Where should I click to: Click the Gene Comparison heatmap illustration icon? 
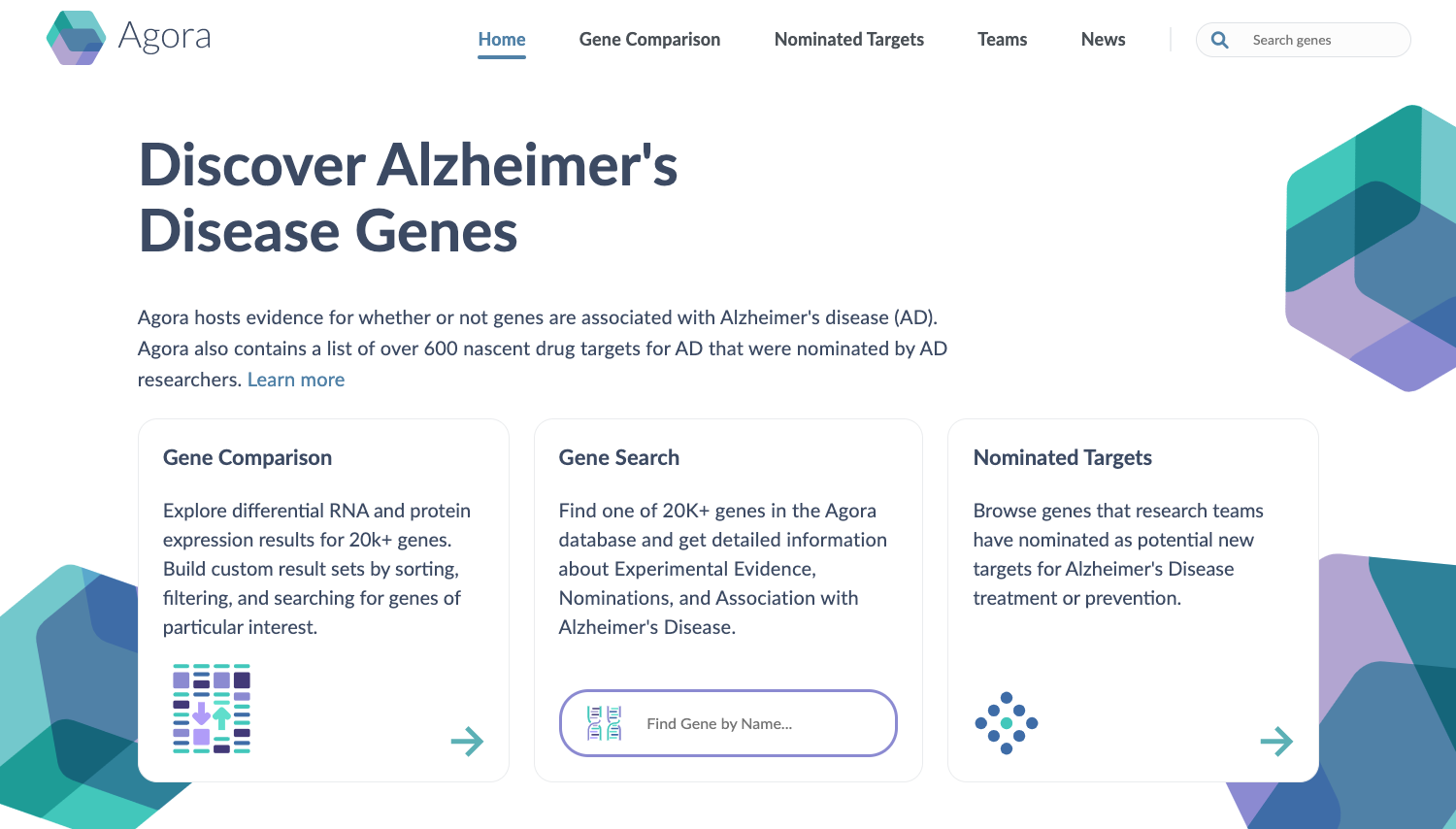[x=212, y=709]
